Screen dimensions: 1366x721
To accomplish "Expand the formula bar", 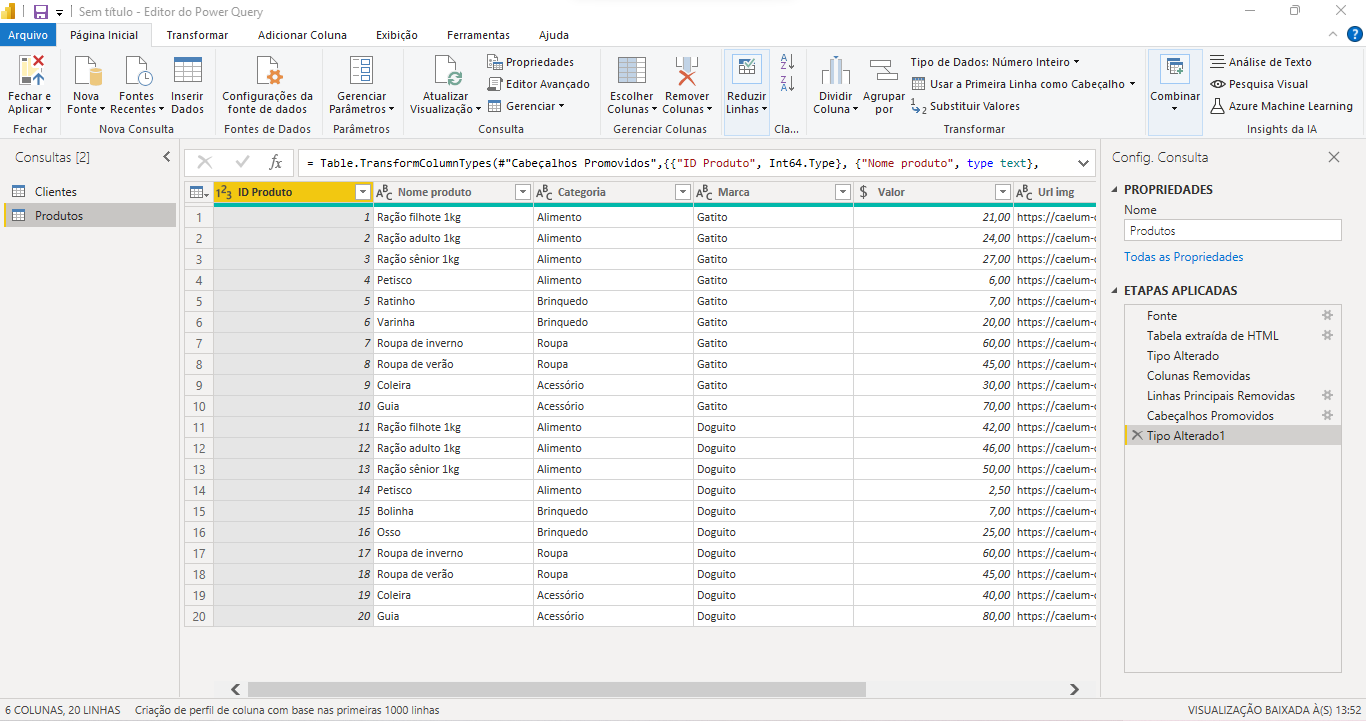I will 1083,163.
